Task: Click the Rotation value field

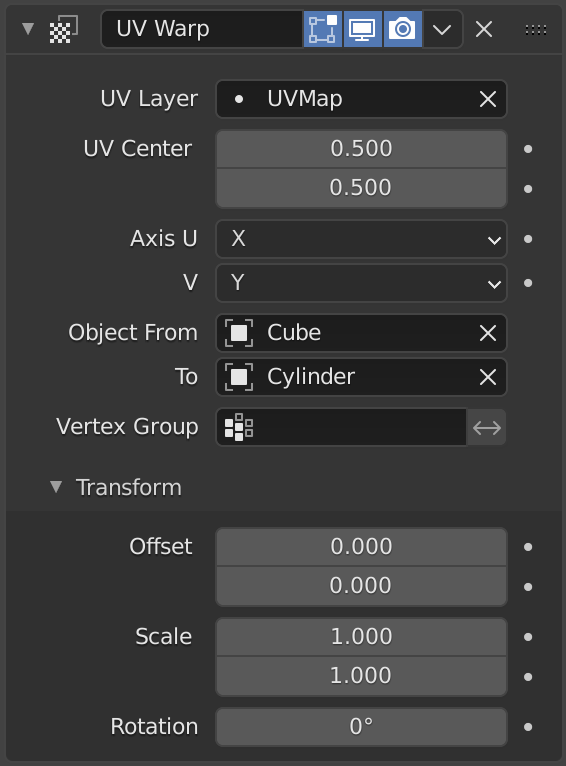Action: [x=361, y=726]
